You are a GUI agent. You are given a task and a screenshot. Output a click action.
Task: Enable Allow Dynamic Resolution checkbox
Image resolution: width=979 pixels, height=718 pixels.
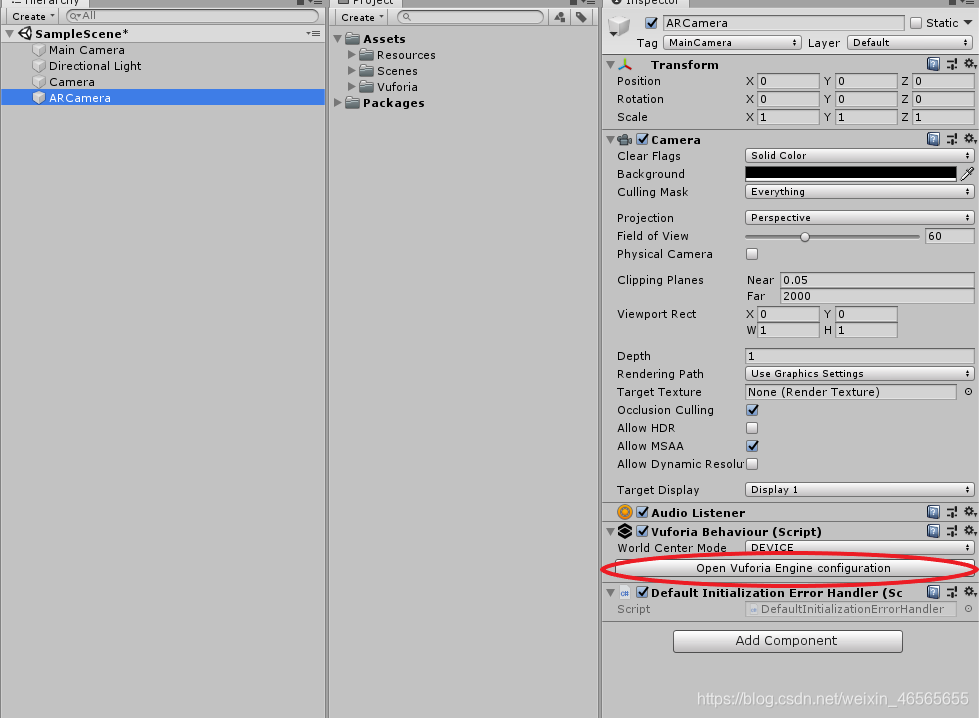pyautogui.click(x=752, y=464)
